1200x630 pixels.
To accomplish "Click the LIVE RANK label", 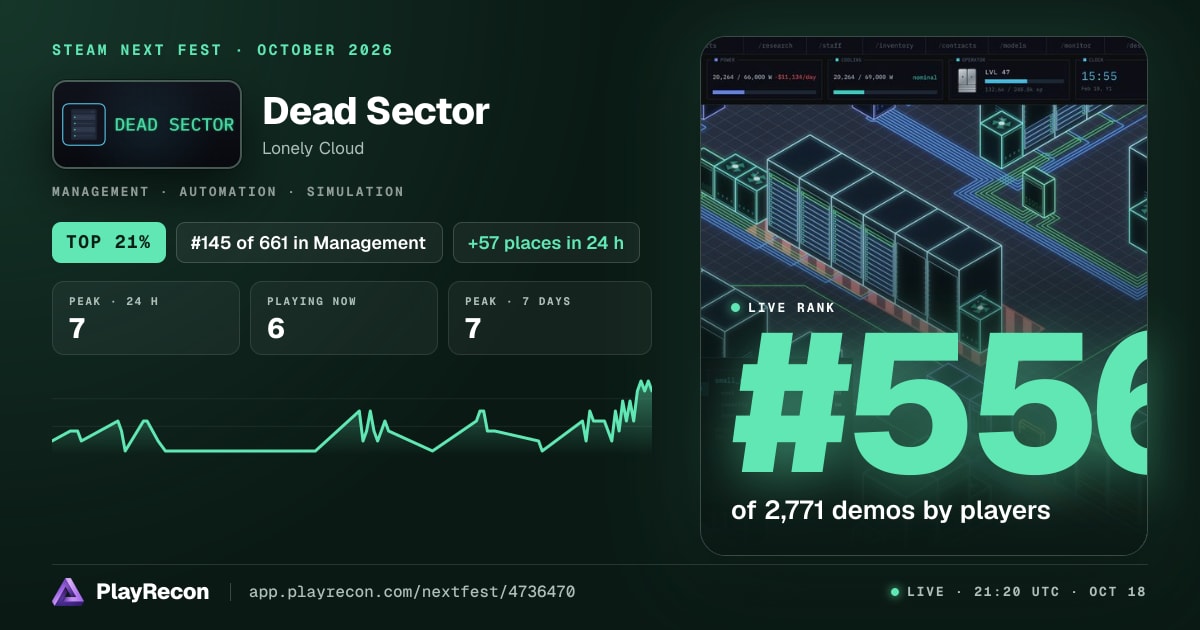I will (793, 308).
